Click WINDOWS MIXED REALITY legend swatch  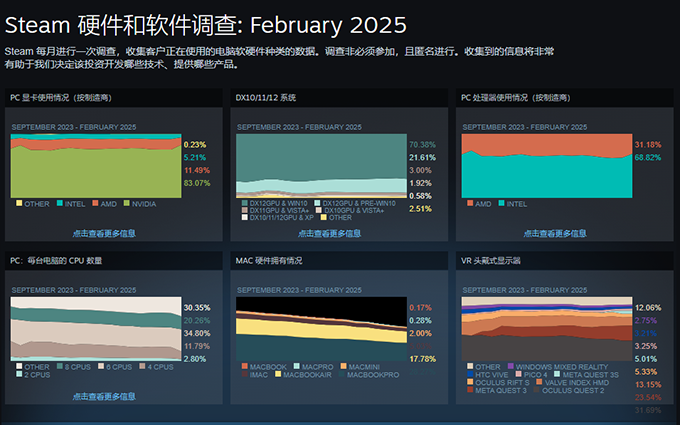pos(511,366)
